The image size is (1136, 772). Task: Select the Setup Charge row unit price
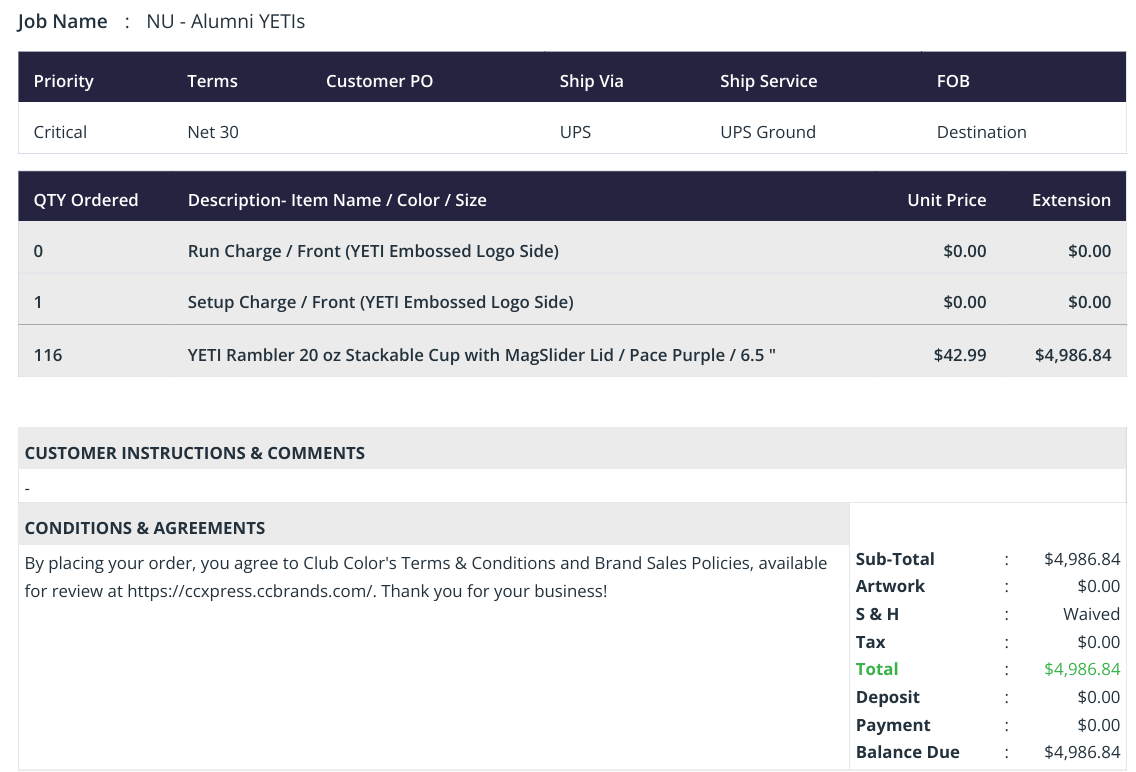pyautogui.click(x=964, y=302)
